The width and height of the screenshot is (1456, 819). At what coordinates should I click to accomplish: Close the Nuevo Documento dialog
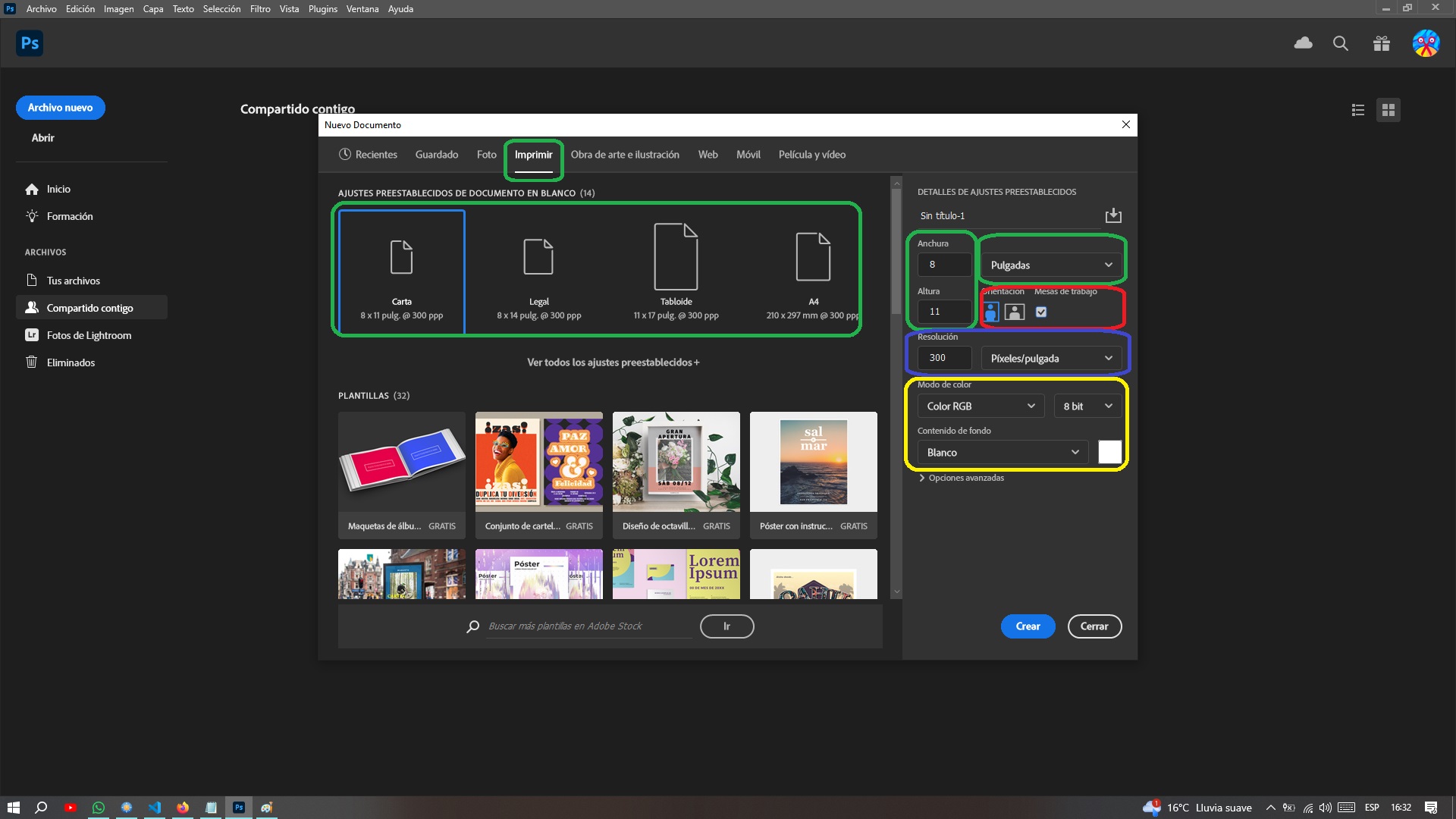1126,124
